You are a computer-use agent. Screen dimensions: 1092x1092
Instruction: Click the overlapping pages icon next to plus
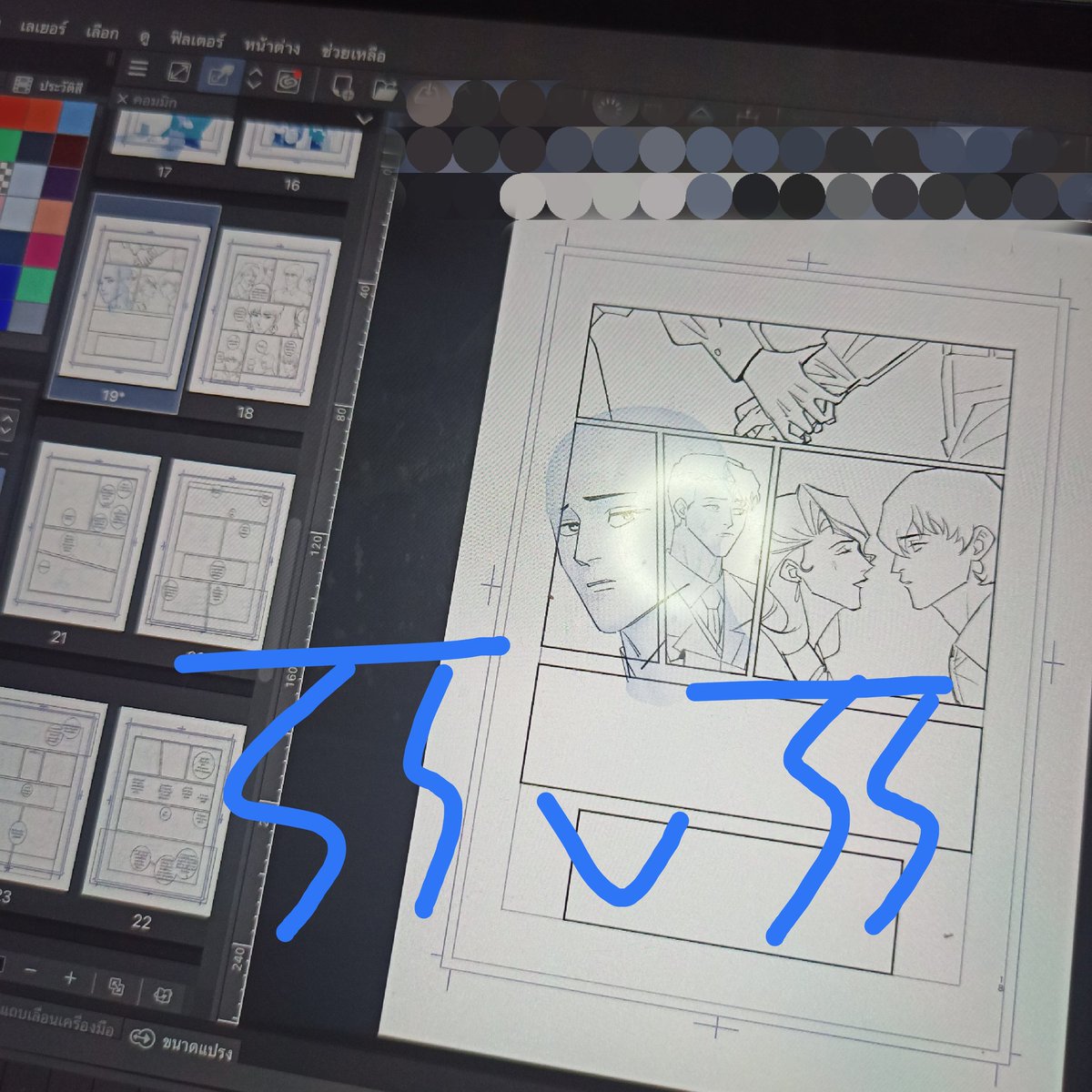click(x=116, y=986)
